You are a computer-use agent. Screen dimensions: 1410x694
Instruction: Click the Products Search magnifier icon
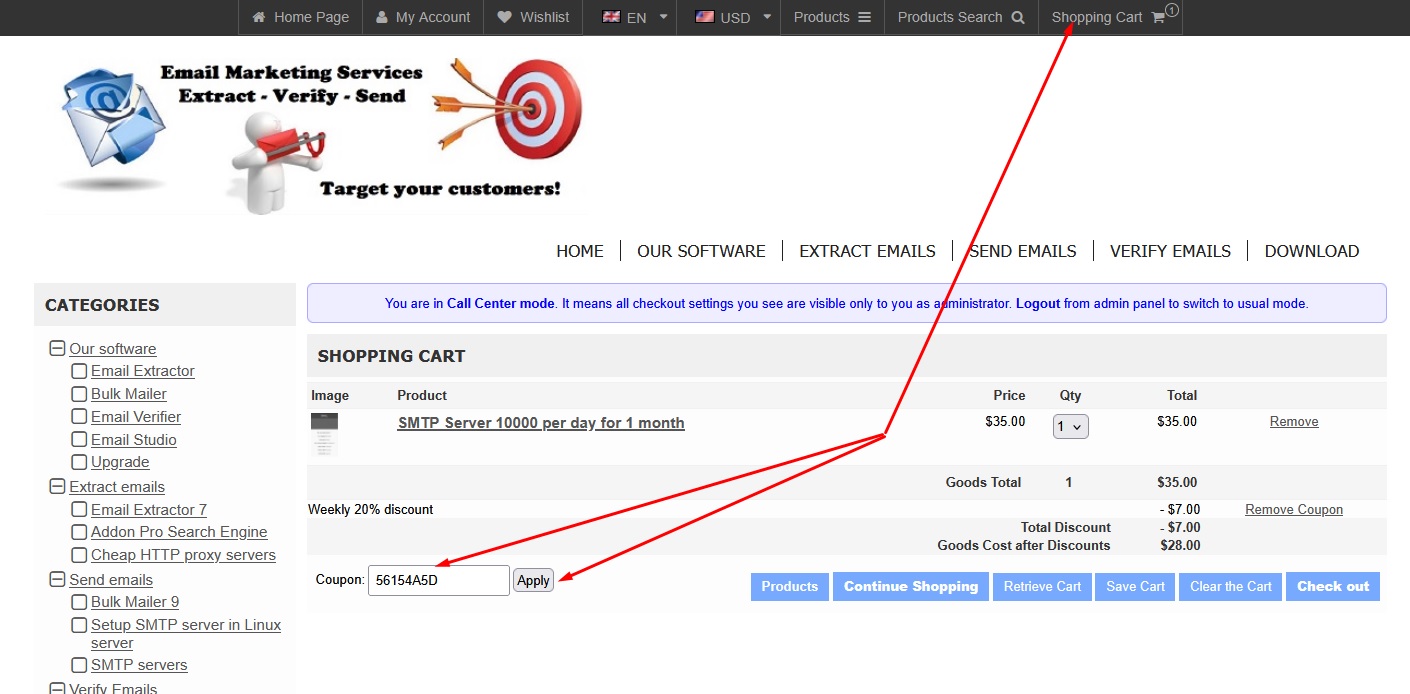click(1018, 17)
